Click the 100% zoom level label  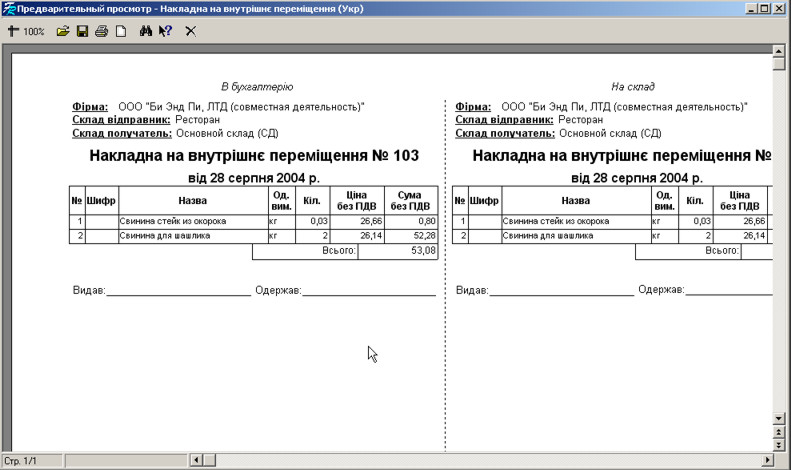(34, 32)
